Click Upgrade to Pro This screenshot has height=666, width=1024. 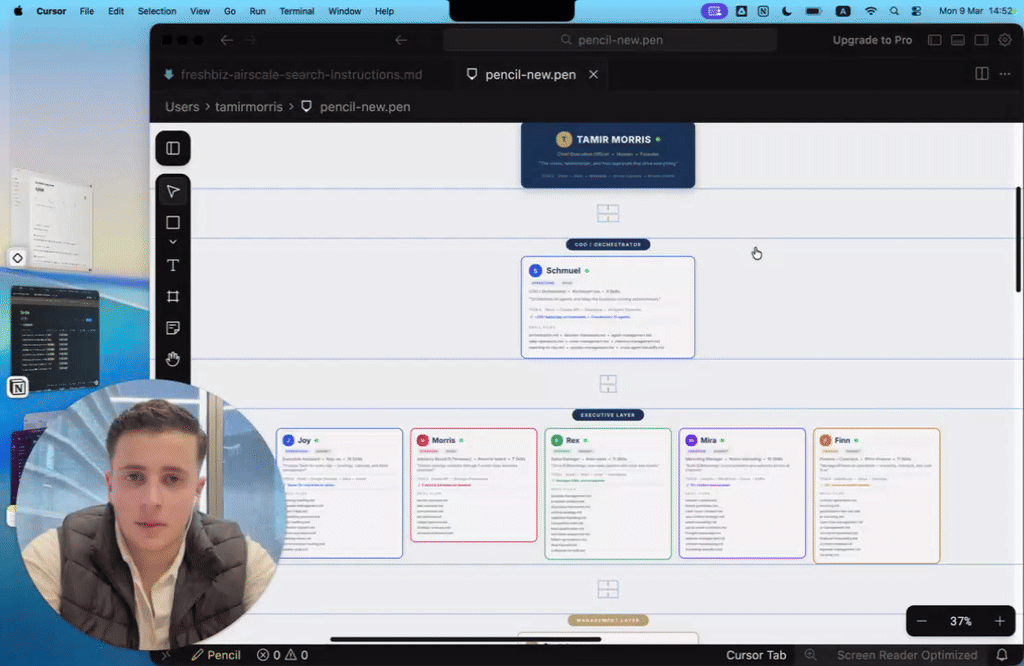pos(872,40)
